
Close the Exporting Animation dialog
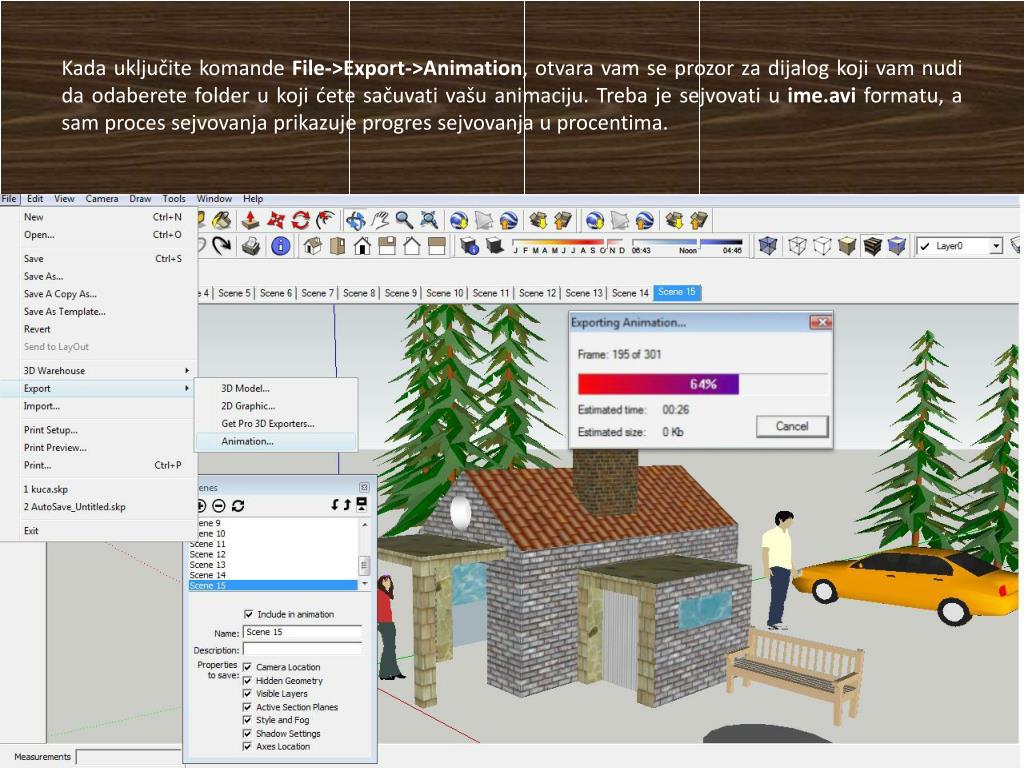pos(820,322)
